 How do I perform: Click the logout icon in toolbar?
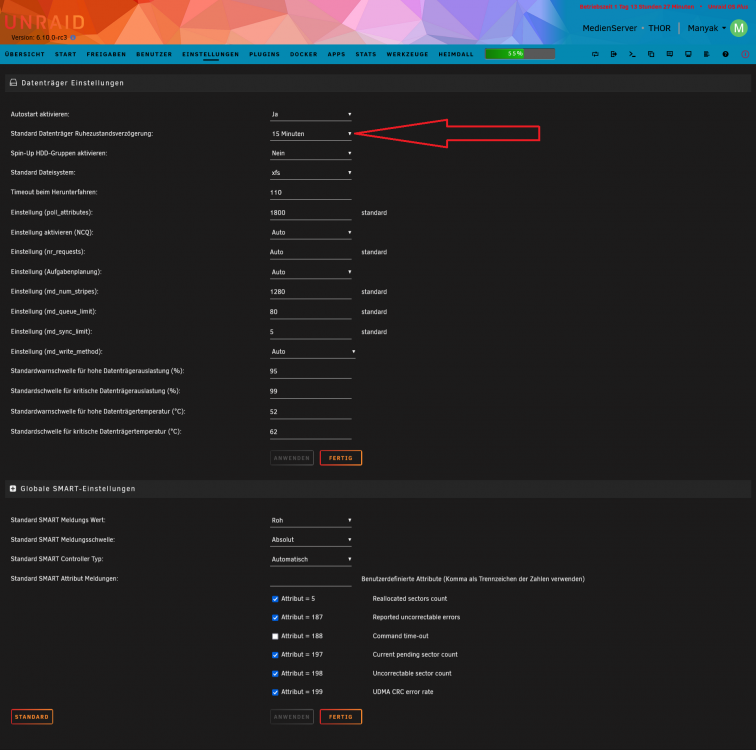(x=614, y=54)
